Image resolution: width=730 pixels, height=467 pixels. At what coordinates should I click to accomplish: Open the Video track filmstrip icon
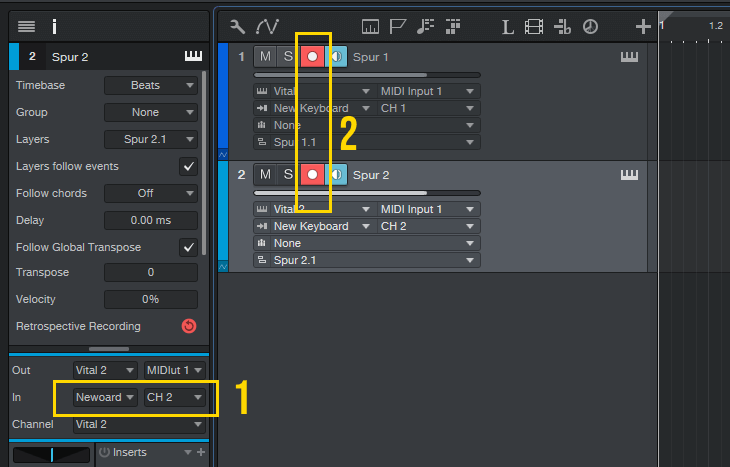pyautogui.click(x=534, y=27)
